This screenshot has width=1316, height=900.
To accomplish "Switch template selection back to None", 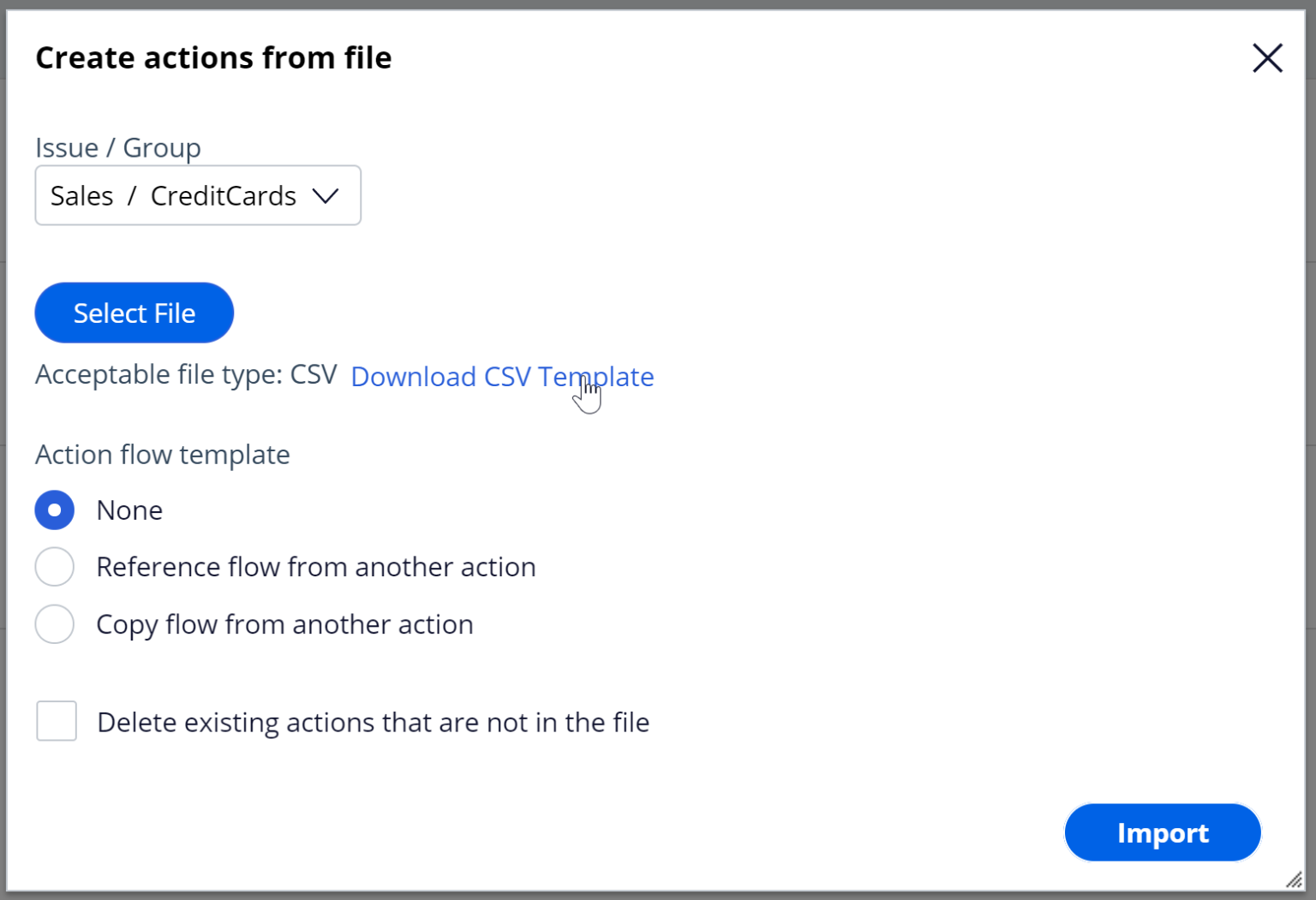I will [54, 510].
